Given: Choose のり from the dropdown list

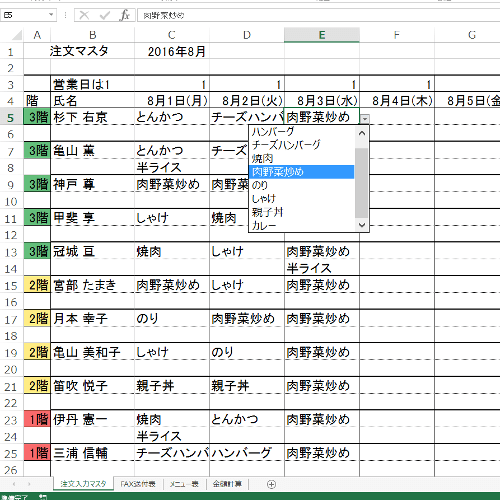Looking at the screenshot, I should (302, 185).
